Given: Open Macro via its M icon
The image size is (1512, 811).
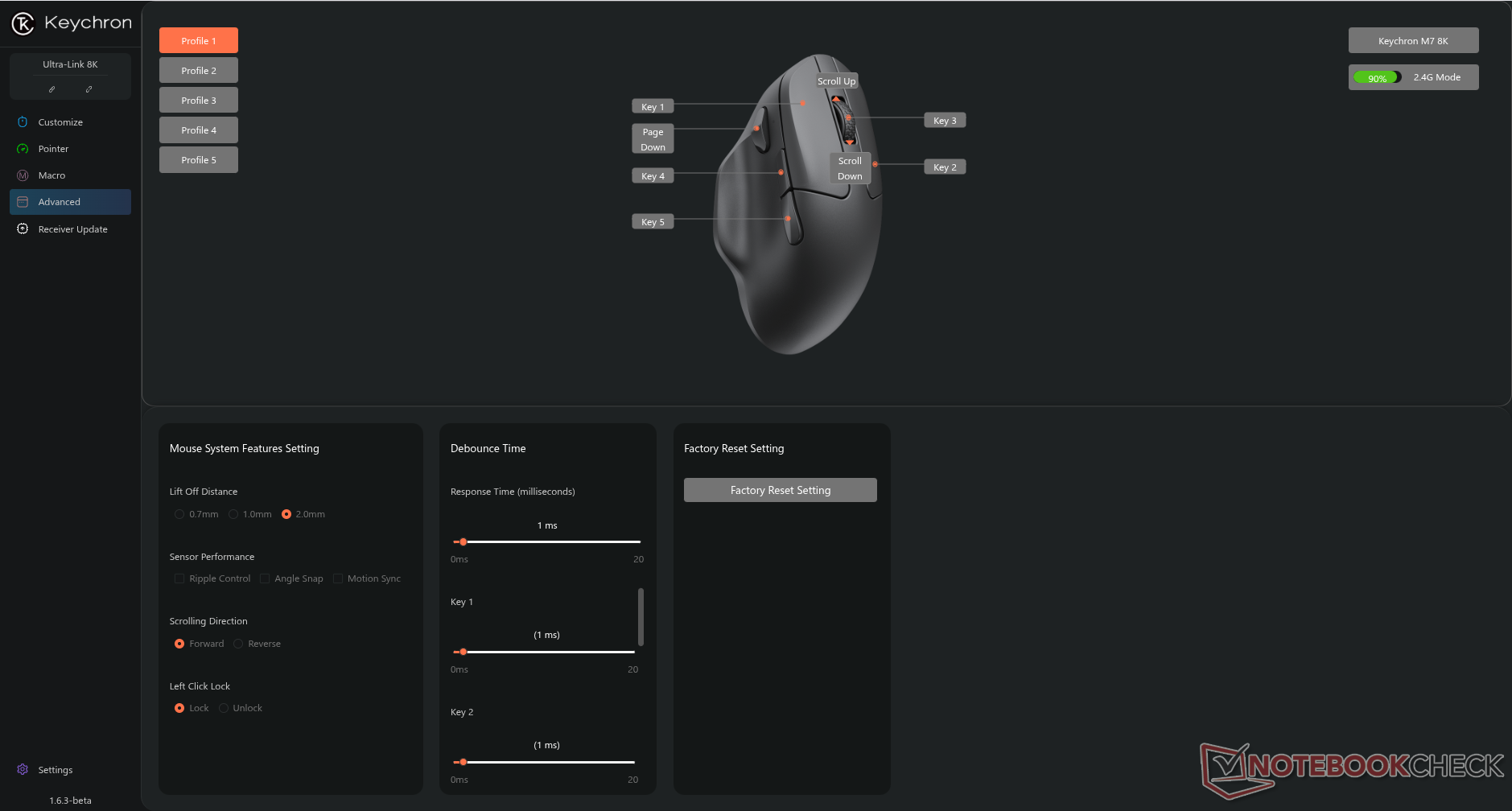Looking at the screenshot, I should pos(23,175).
